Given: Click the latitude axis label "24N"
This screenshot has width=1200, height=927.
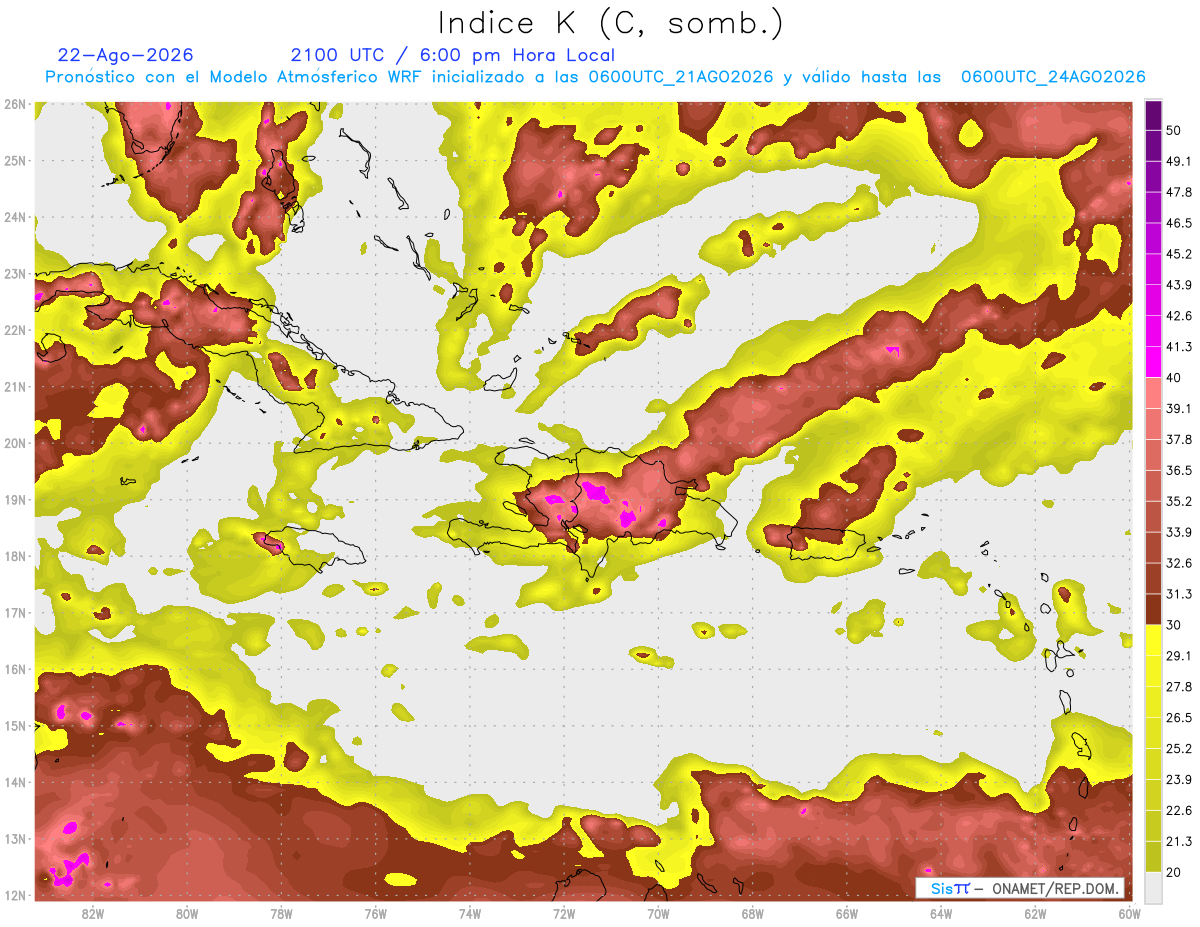Looking at the screenshot, I should tap(15, 217).
